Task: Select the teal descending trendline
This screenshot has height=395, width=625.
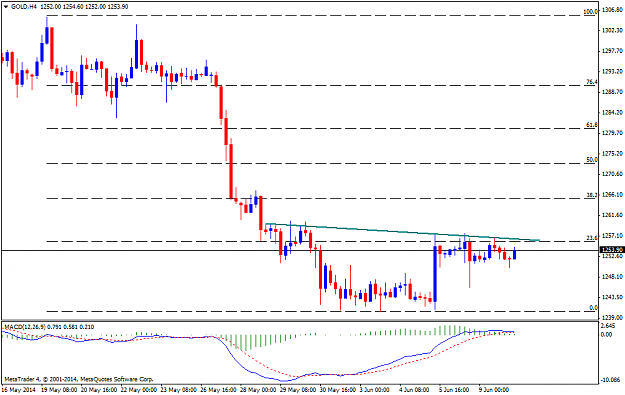Action: [x=403, y=232]
